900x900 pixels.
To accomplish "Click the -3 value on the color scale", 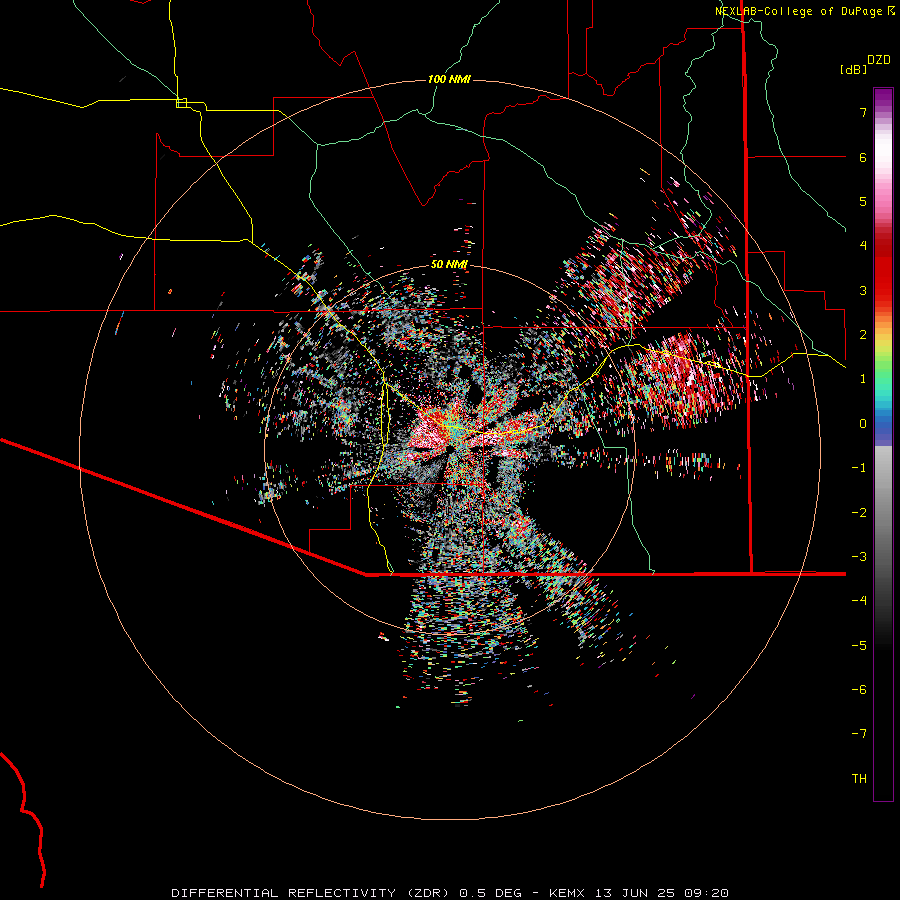I will coord(859,557).
